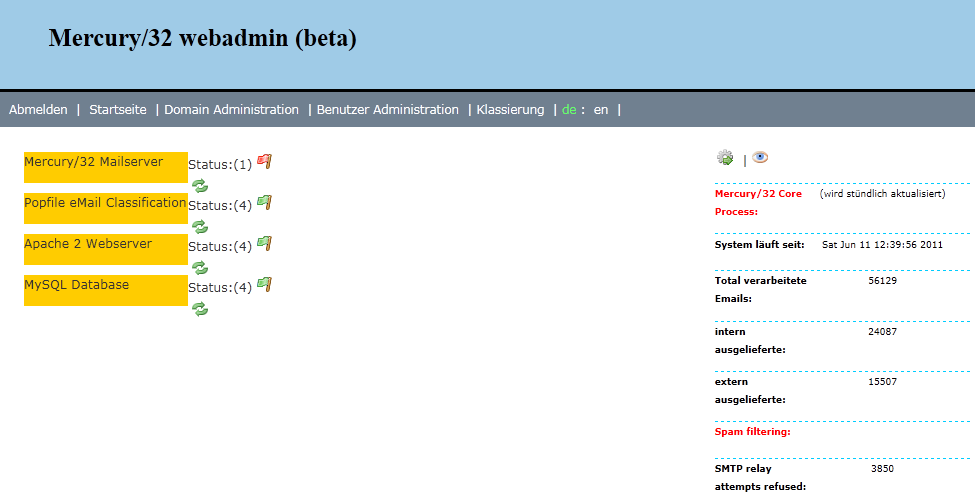Open the Klassierung menu item

point(511,110)
